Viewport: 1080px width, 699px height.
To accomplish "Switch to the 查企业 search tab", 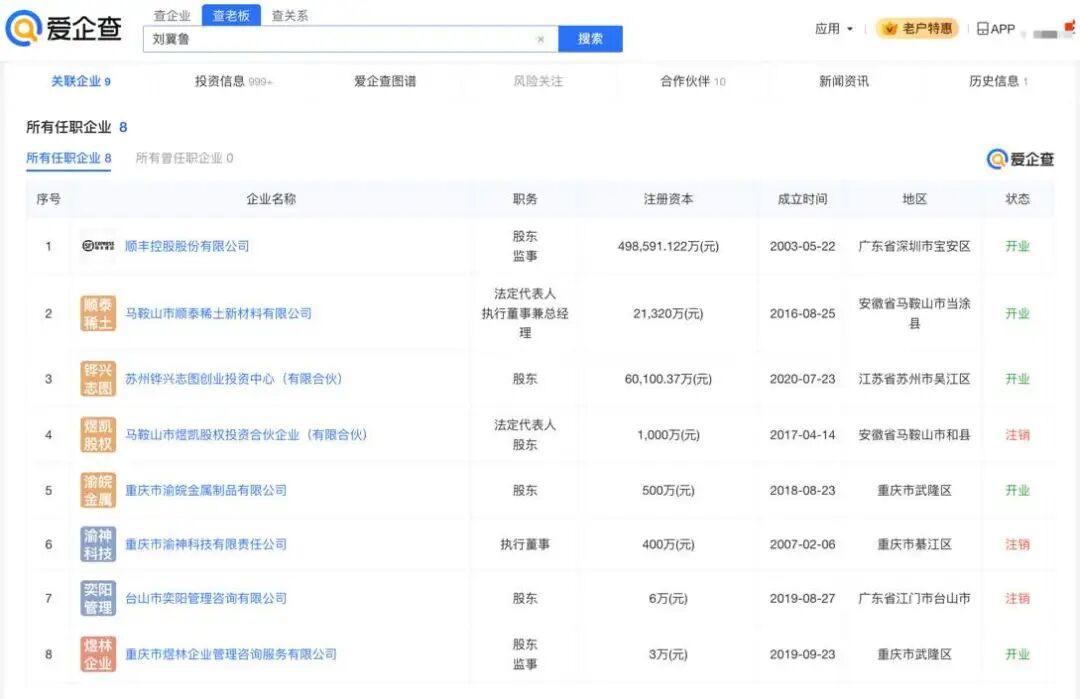I will (x=172, y=15).
